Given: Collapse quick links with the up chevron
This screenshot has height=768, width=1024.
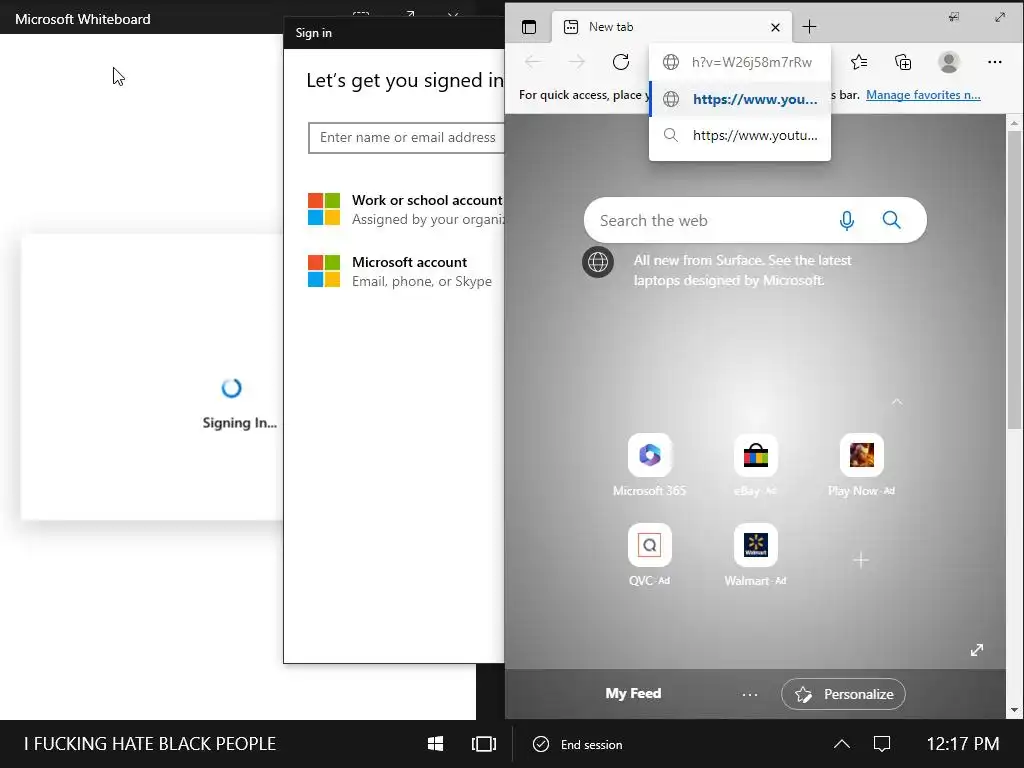Looking at the screenshot, I should (x=897, y=402).
